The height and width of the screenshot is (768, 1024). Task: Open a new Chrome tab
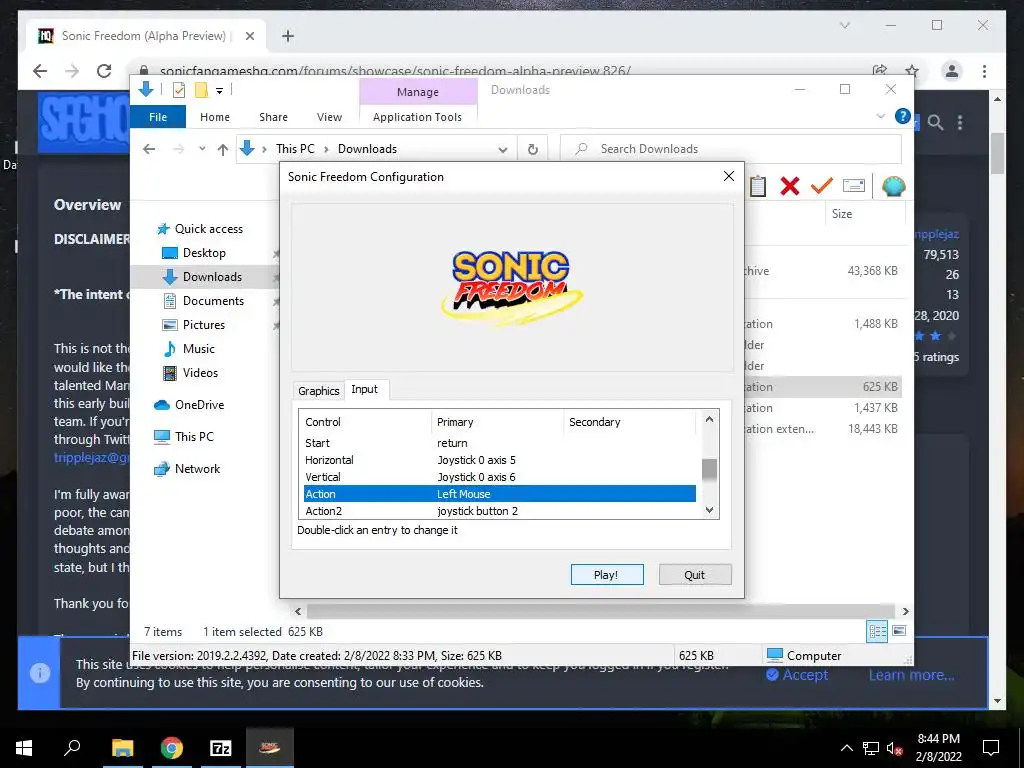pos(288,36)
